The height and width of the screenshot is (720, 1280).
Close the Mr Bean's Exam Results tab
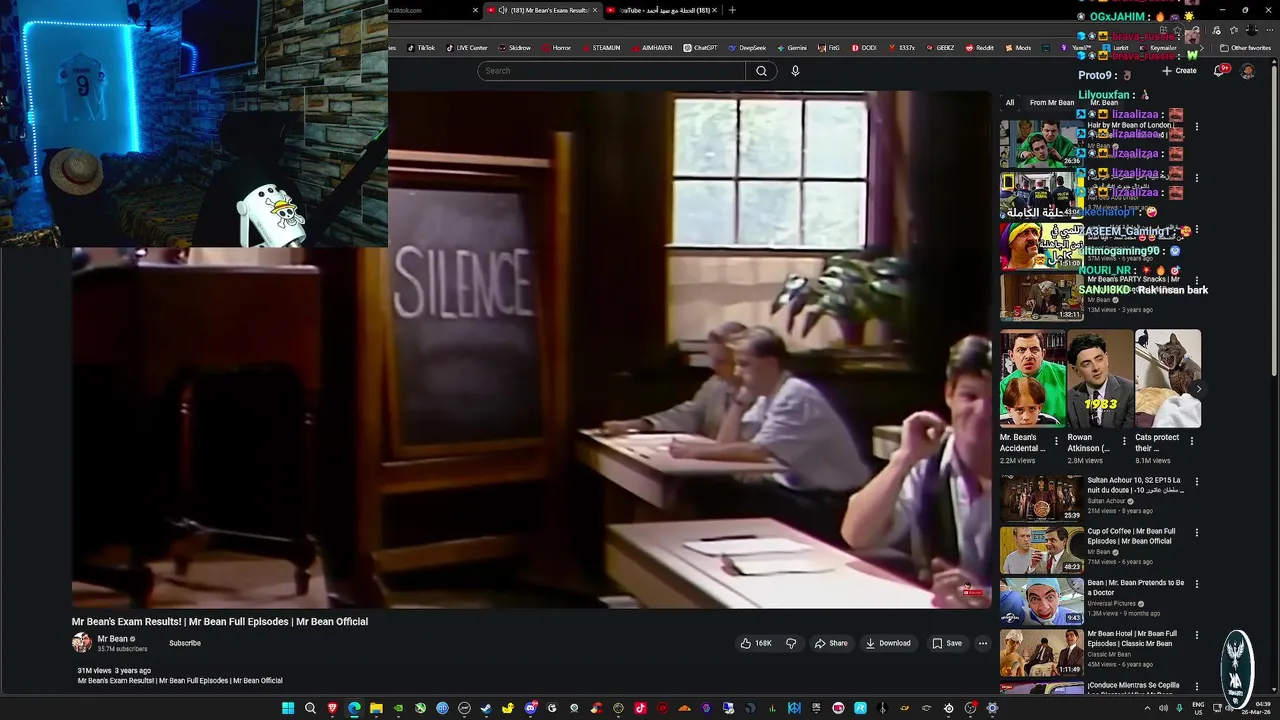point(595,10)
